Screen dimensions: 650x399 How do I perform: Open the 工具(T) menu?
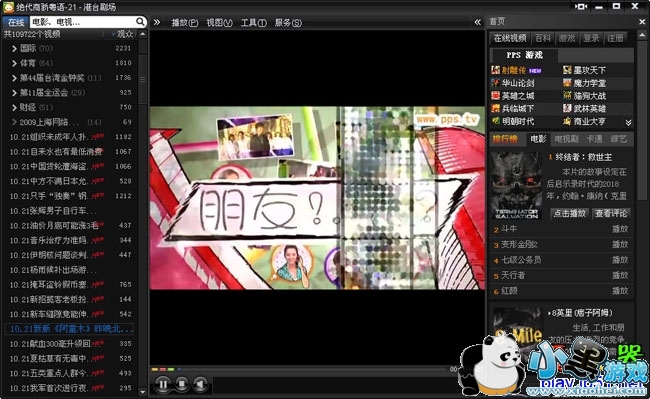(254, 22)
